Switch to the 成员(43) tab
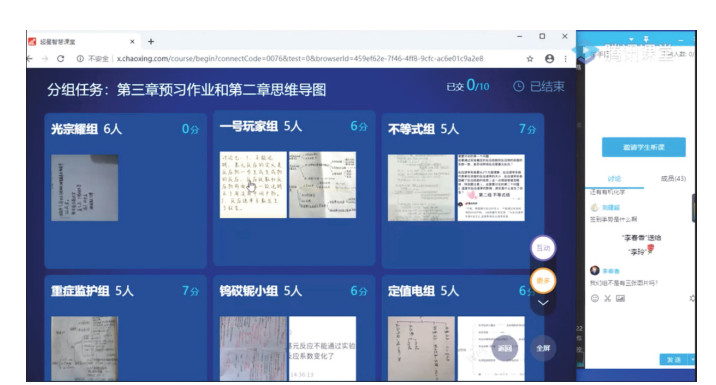716x385 pixels. (673, 179)
